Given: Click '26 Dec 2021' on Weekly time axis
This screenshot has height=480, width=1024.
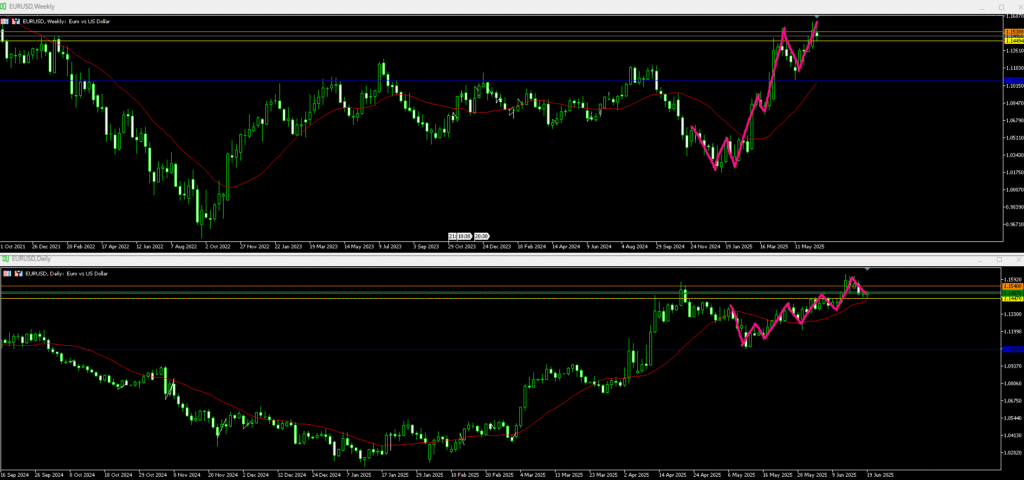Looking at the screenshot, I should pyautogui.click(x=45, y=247).
